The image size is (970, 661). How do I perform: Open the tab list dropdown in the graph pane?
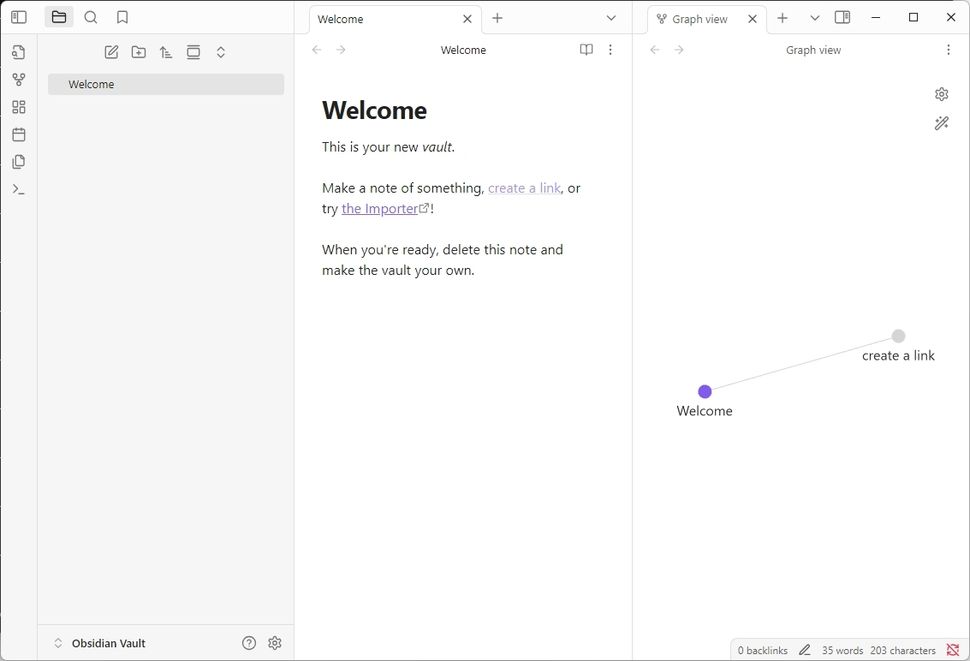click(815, 19)
